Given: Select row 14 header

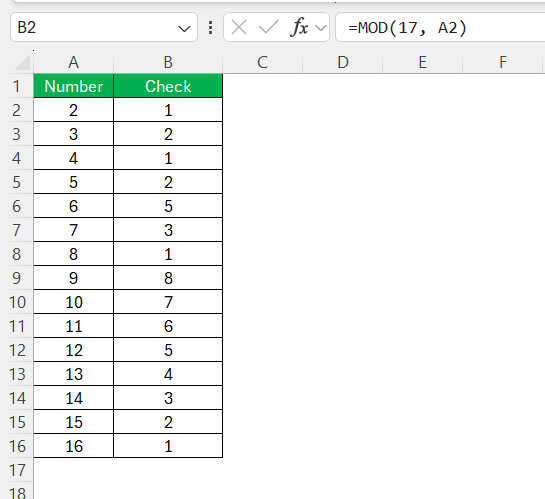Looking at the screenshot, I should 17,398.
